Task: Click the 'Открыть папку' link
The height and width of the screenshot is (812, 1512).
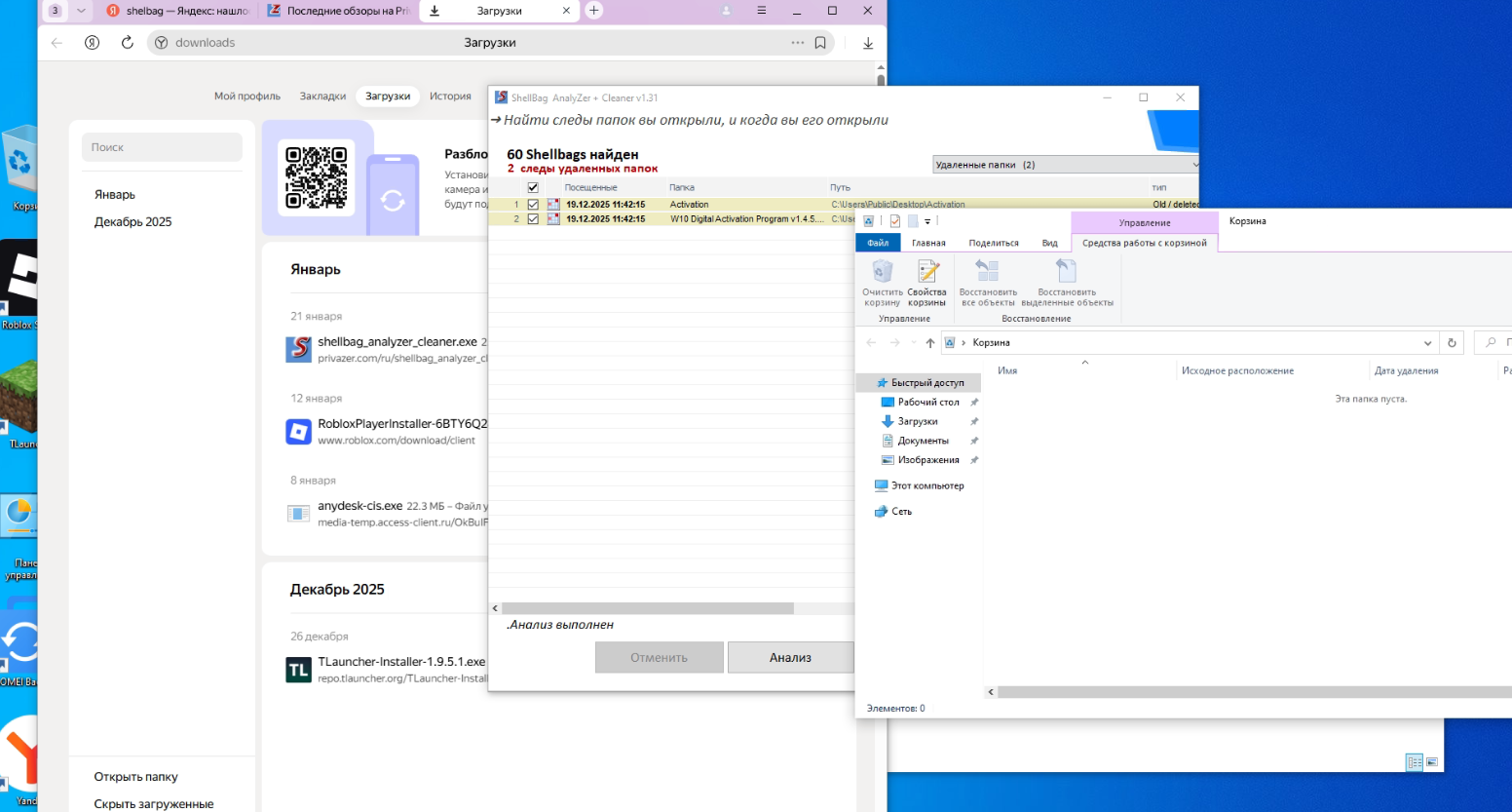Action: click(136, 777)
